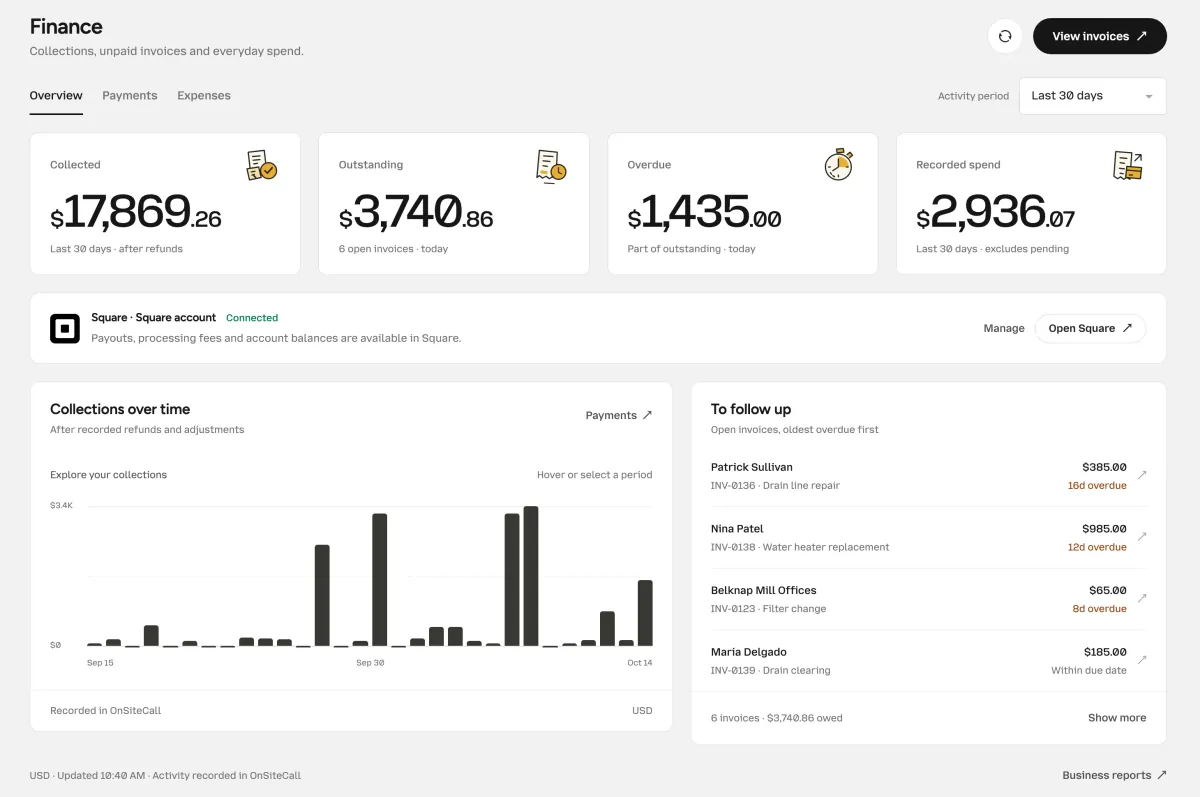
Task: Click the Collections over time heading
Action: coord(120,409)
